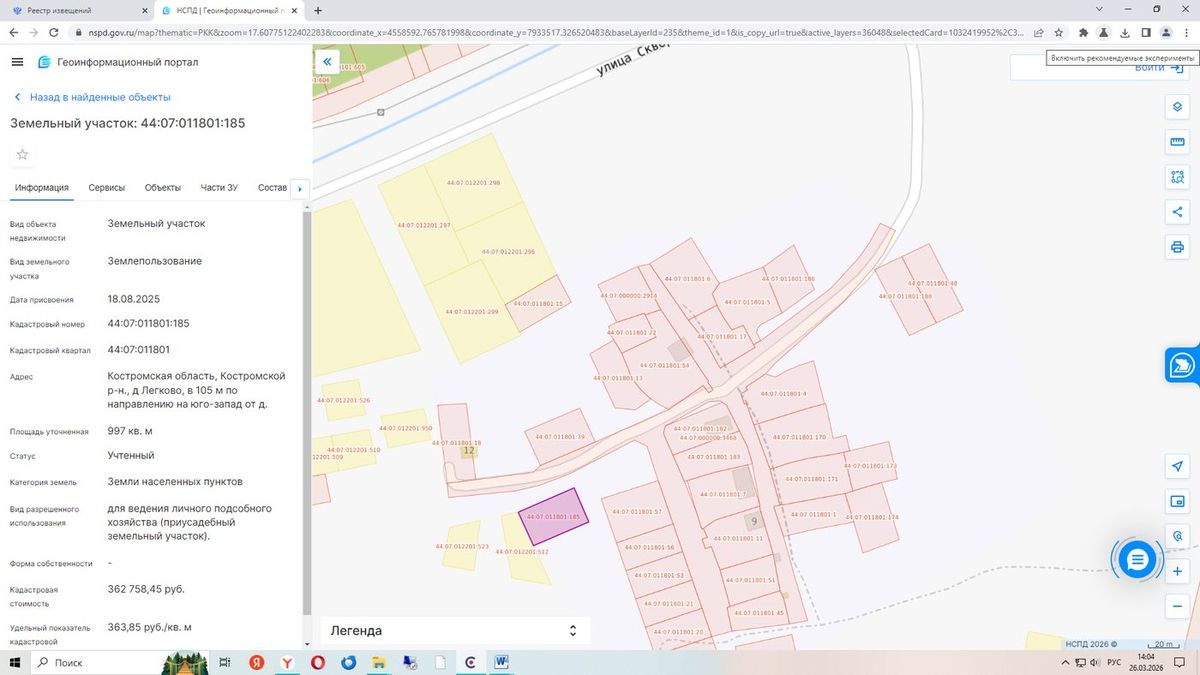1200x675 pixels.
Task: Click the area value 997 кв. м
Action: click(x=130, y=431)
